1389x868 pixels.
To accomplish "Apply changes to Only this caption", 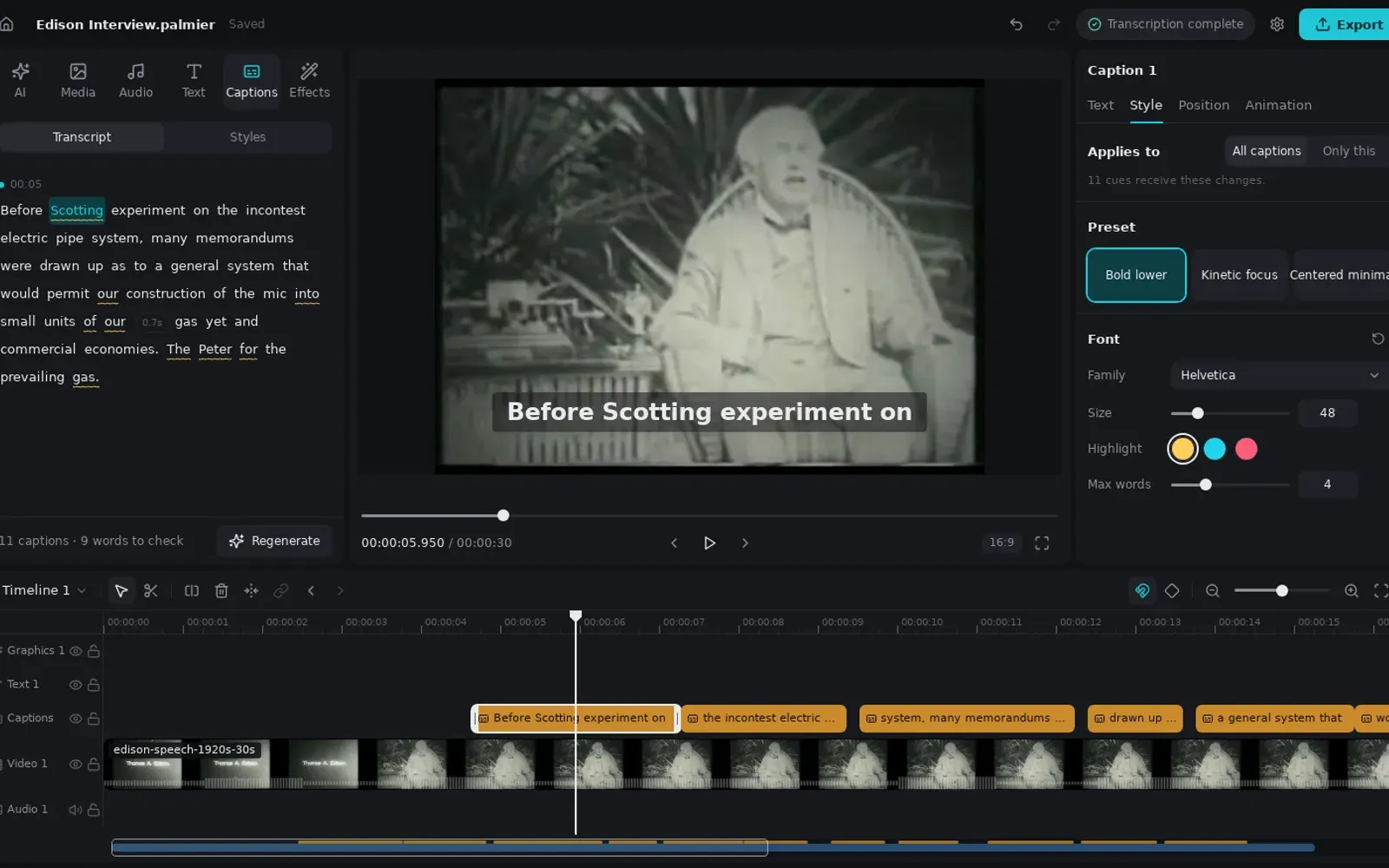I will coord(1348,151).
